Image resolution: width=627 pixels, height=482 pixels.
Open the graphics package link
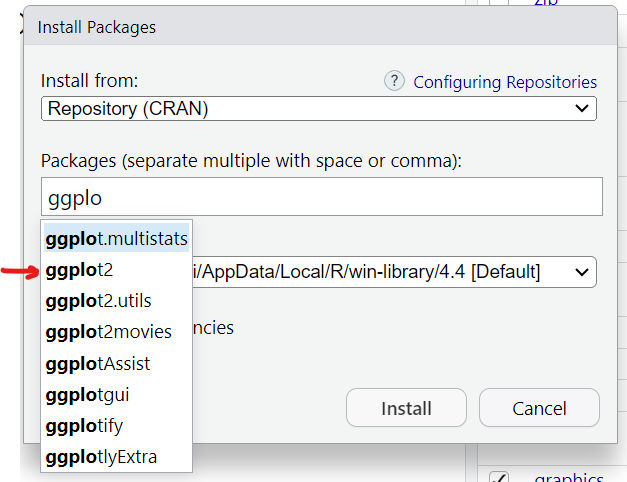[568, 478]
